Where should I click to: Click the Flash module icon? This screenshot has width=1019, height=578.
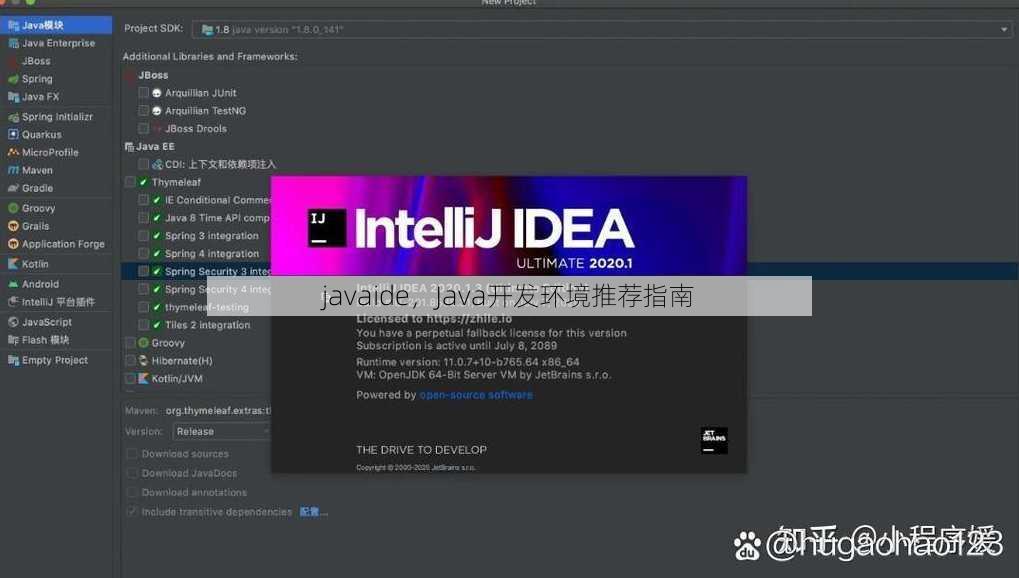(x=13, y=340)
